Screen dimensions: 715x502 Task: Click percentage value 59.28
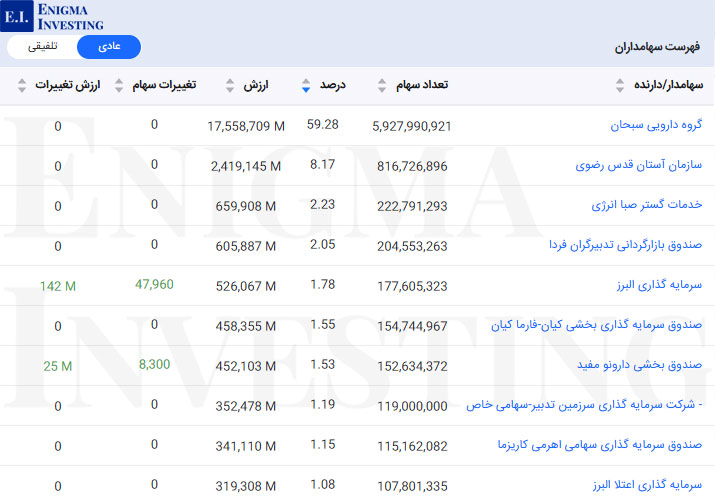(x=322, y=124)
